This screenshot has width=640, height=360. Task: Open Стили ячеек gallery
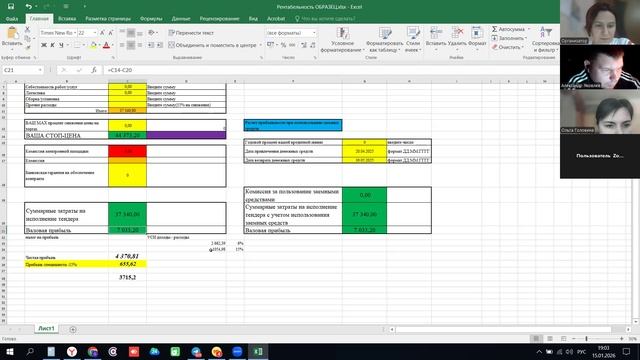[413, 40]
